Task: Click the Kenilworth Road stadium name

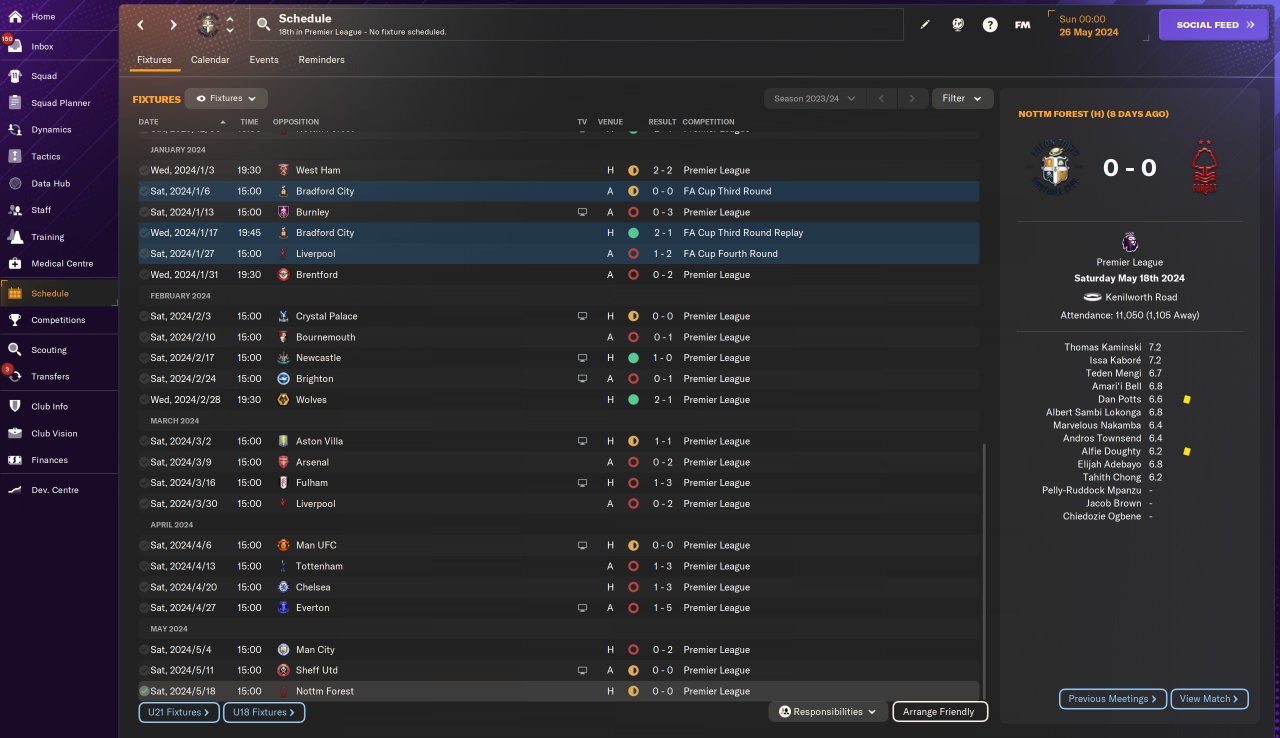Action: coord(1141,297)
